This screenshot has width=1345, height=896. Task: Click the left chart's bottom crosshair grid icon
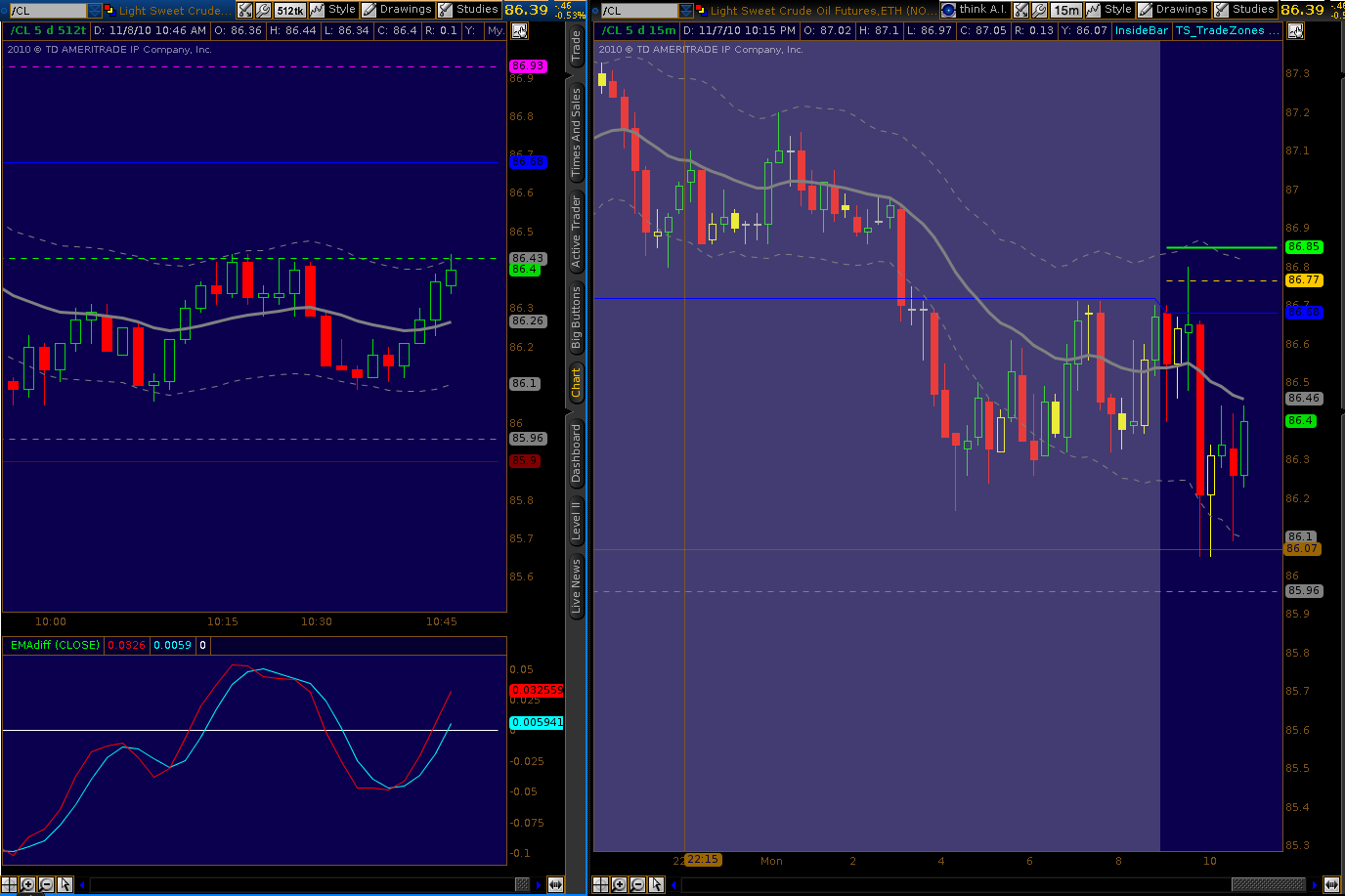10,884
